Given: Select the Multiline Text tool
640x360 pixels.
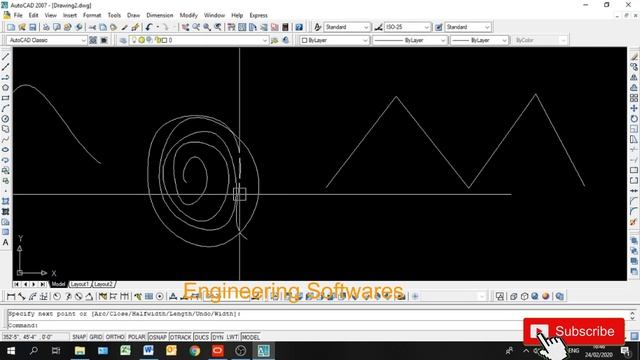Looking at the screenshot, I should tap(5, 242).
